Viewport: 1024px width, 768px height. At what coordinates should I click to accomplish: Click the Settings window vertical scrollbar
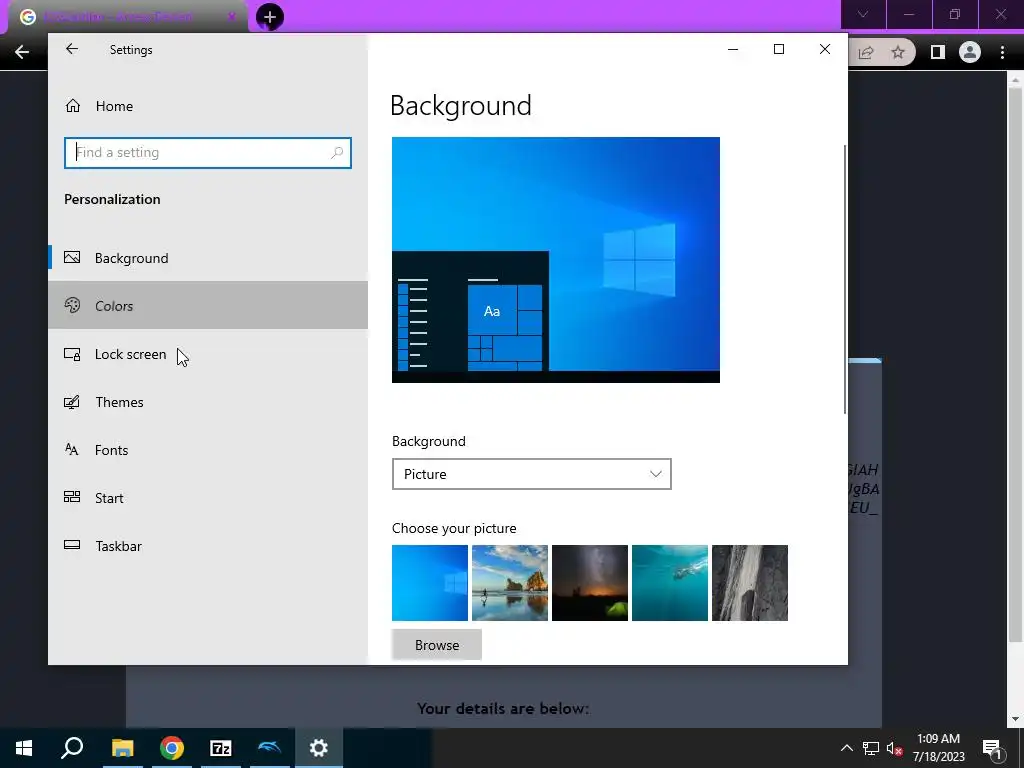(x=845, y=279)
